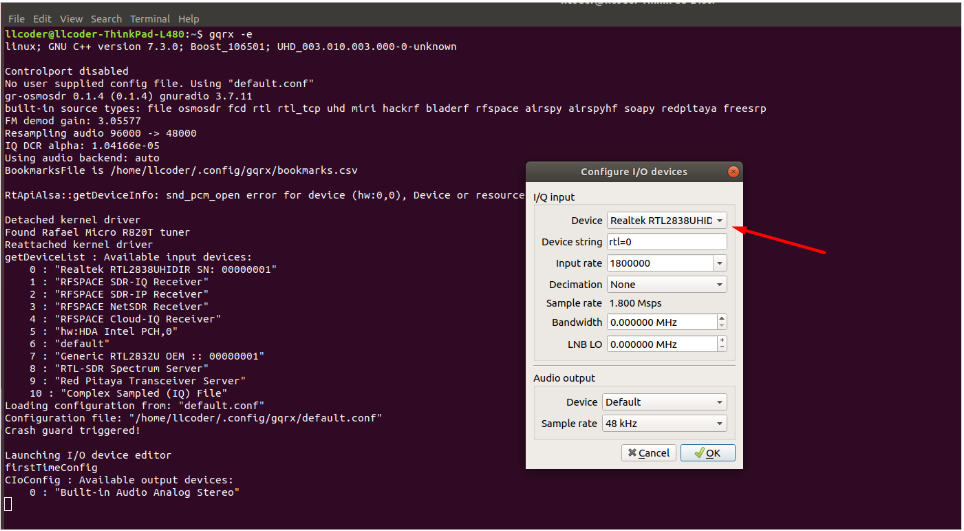Open the terminal File menu
964x531 pixels.
tap(16, 19)
